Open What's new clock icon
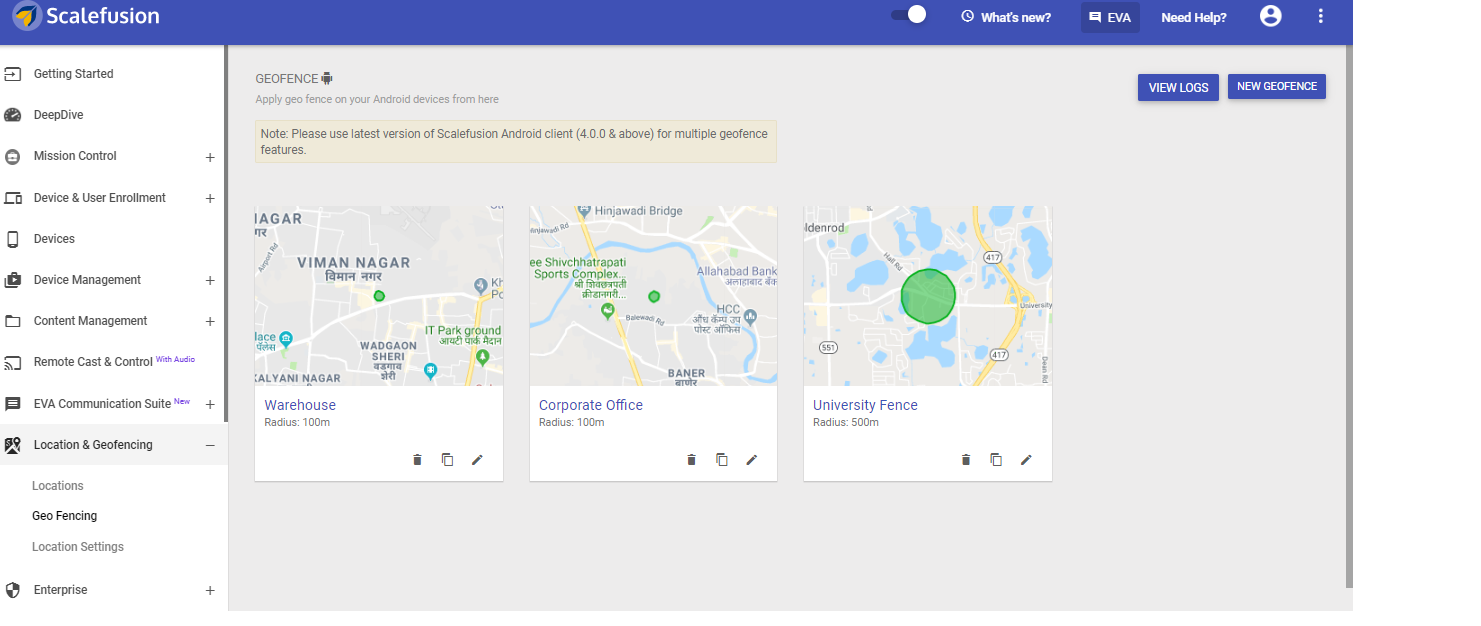The height and width of the screenshot is (626, 1481). [x=967, y=16]
